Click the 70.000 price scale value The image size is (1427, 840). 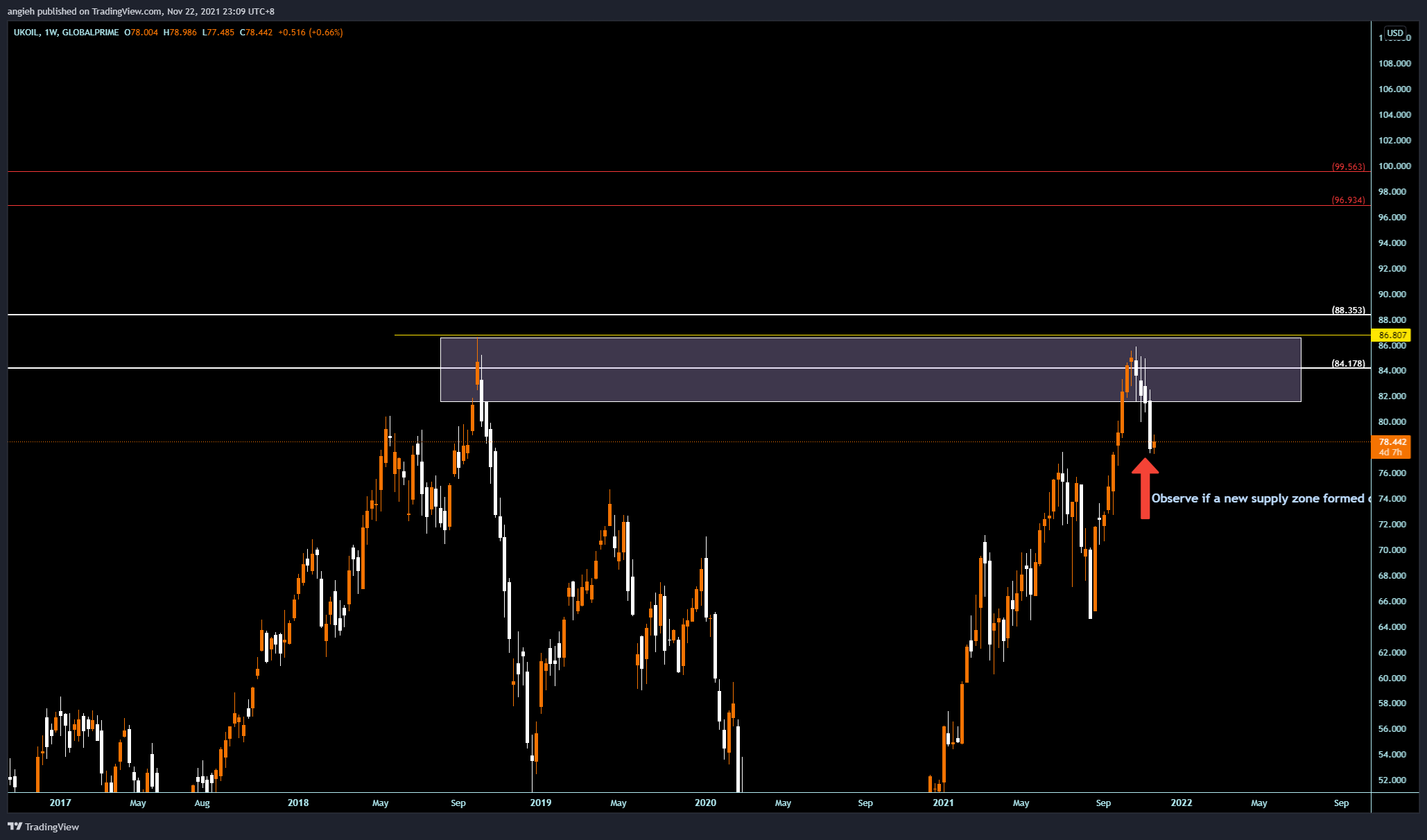pyautogui.click(x=1392, y=550)
